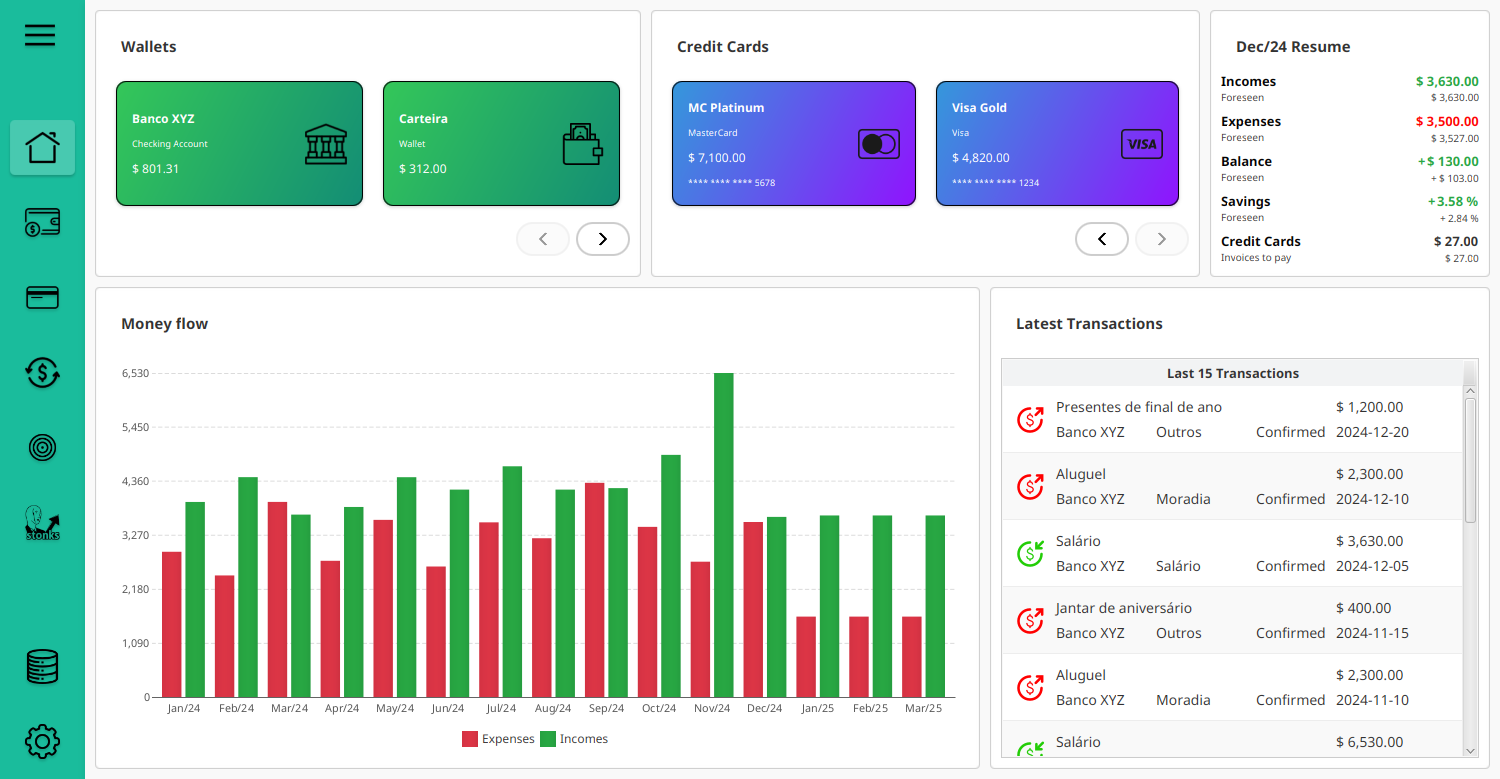Click expense icon for Aluguel 2024-11-10
The width and height of the screenshot is (1500, 779).
coord(1030,688)
